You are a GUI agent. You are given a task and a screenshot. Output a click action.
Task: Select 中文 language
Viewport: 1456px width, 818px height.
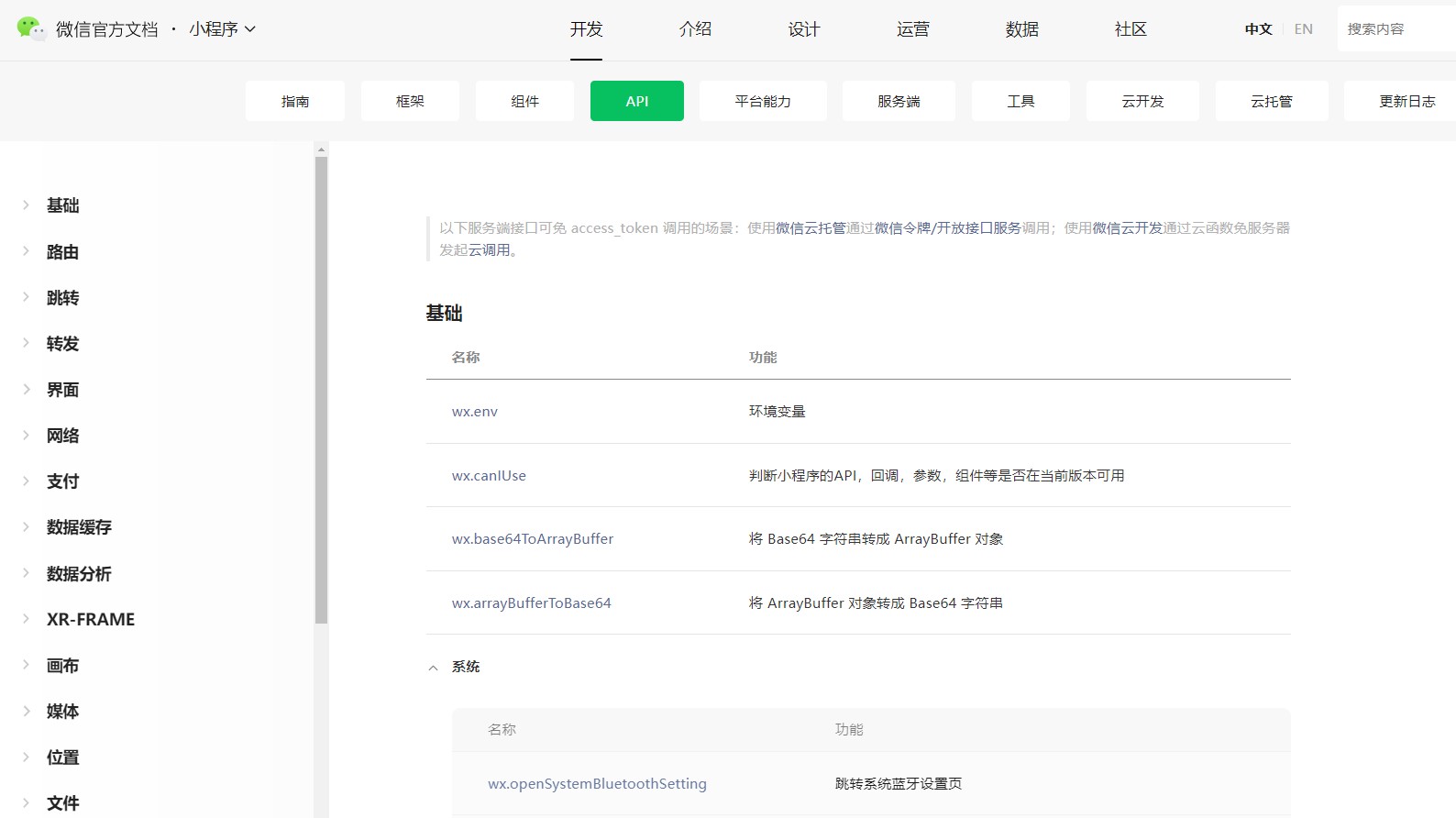tap(1258, 29)
